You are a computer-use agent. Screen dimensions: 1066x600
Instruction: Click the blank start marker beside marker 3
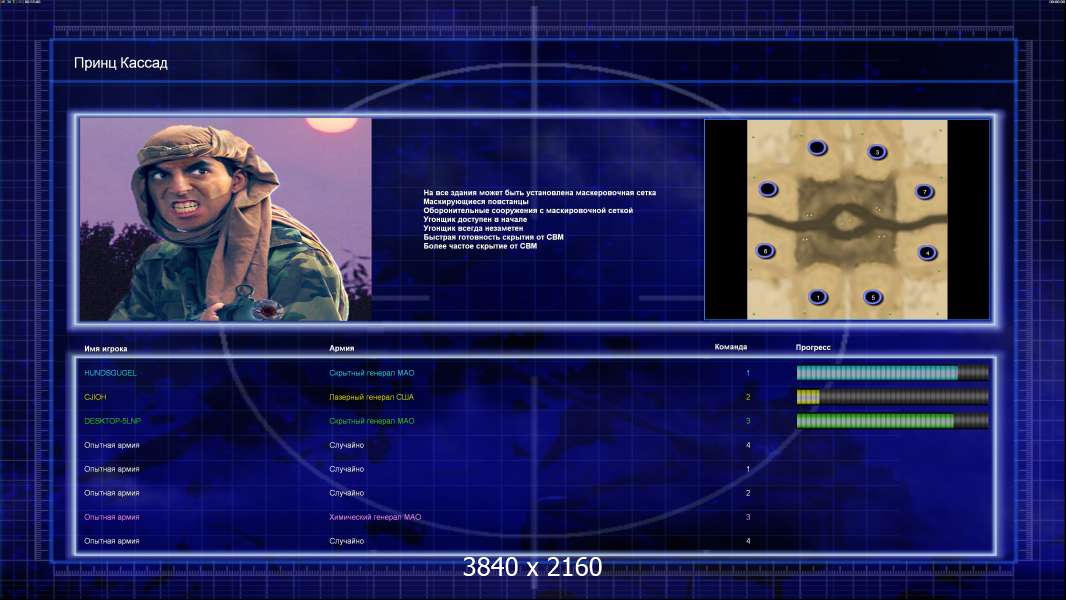(817, 147)
